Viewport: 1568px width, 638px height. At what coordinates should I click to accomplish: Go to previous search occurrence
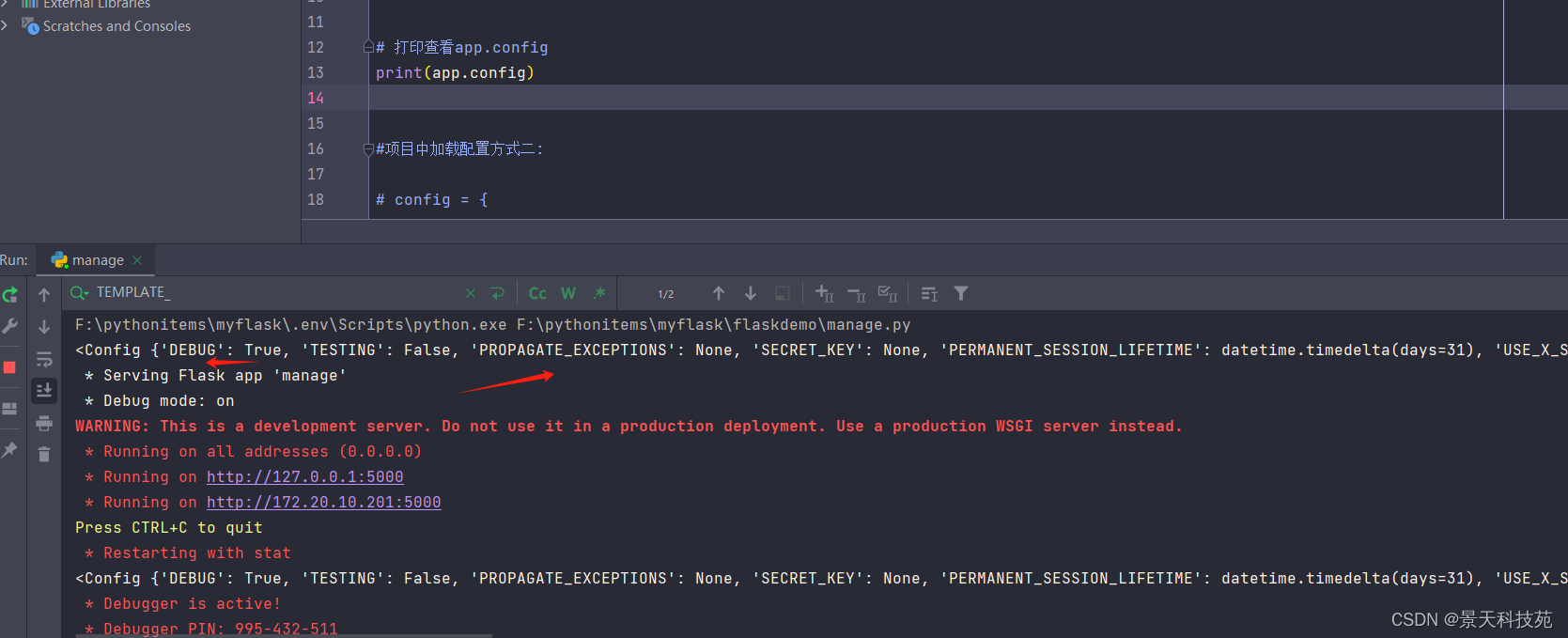719,294
